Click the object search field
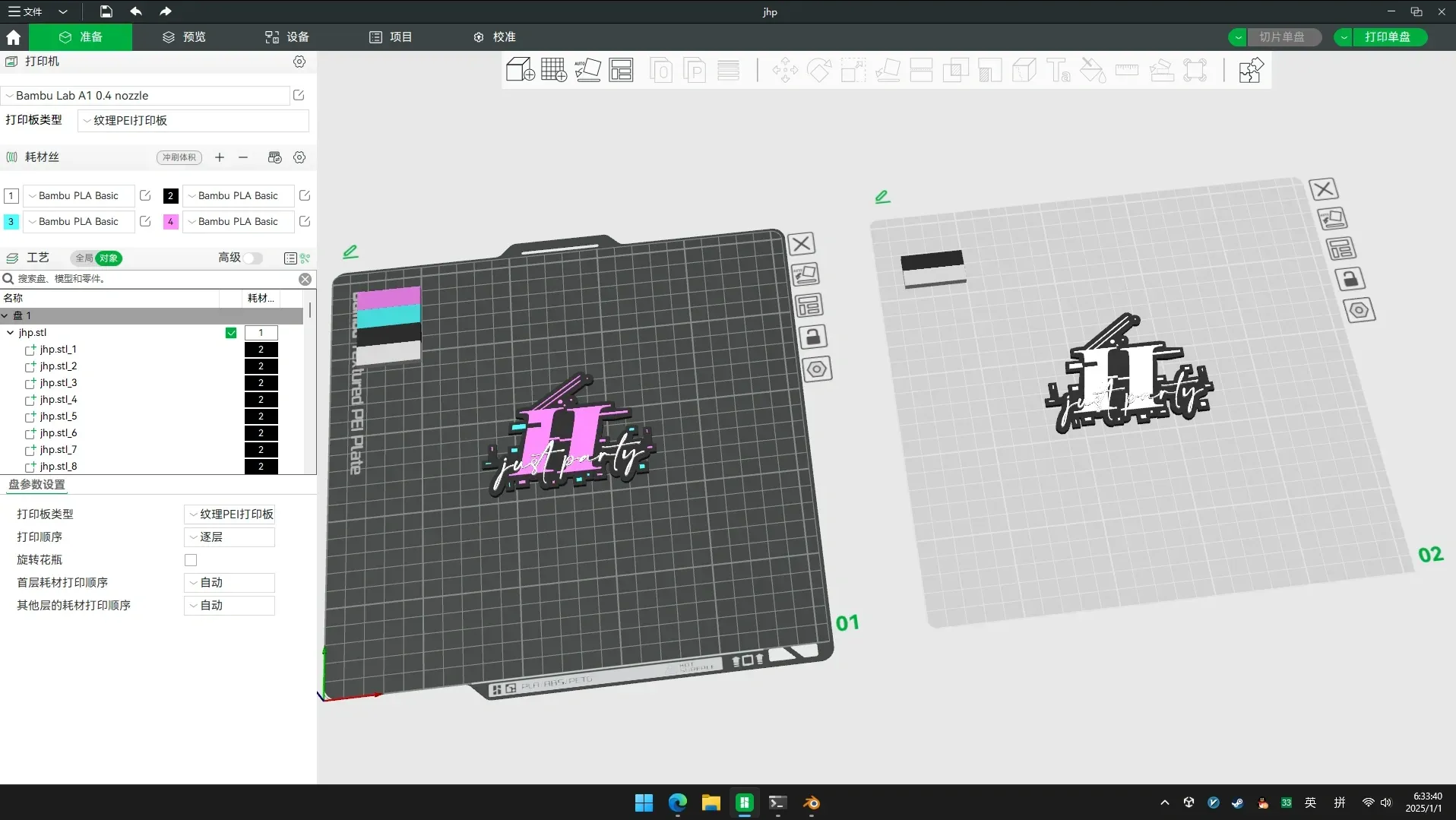The width and height of the screenshot is (1456, 820). 156,279
